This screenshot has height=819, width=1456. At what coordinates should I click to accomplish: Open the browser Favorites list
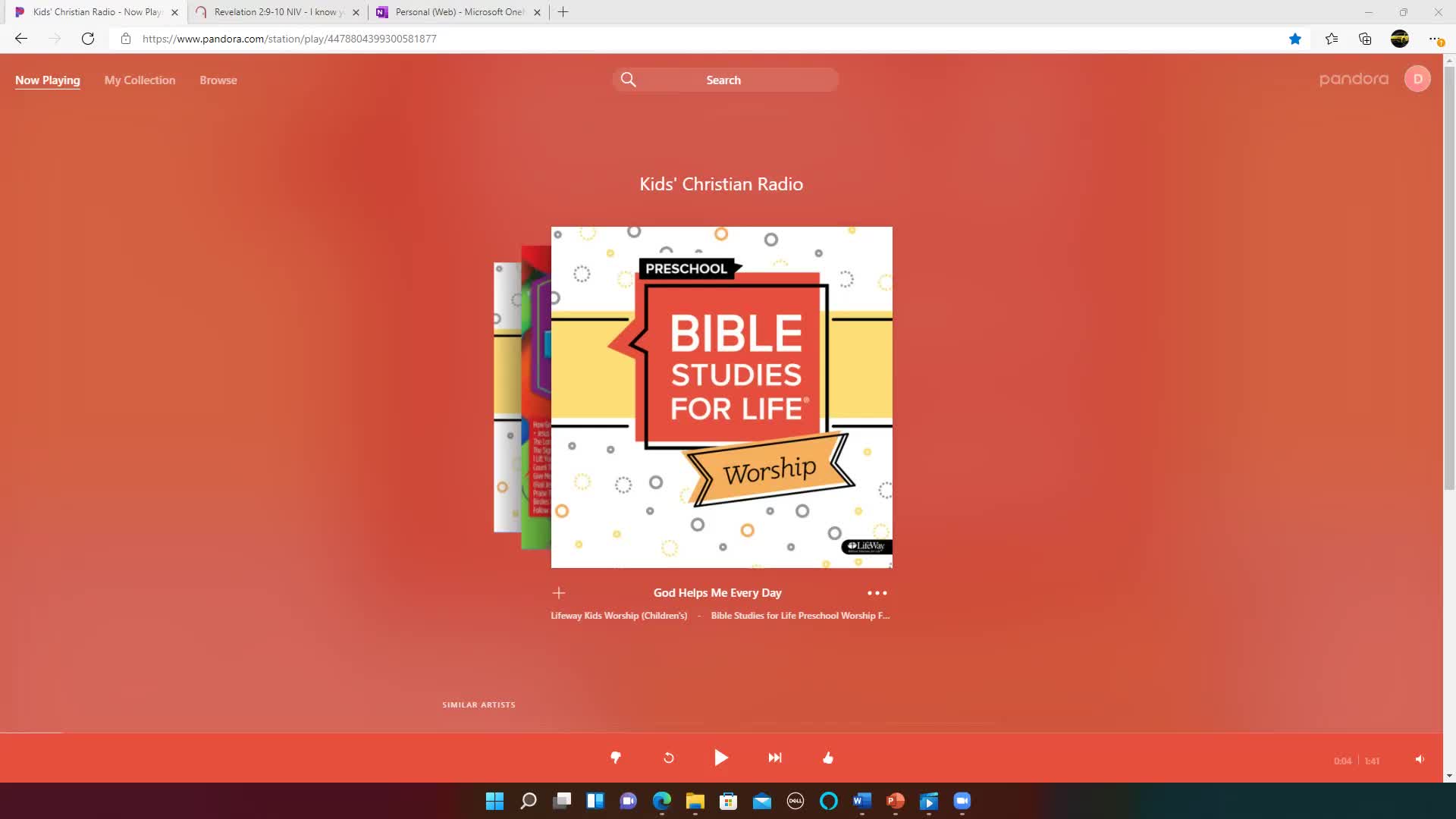[x=1332, y=39]
